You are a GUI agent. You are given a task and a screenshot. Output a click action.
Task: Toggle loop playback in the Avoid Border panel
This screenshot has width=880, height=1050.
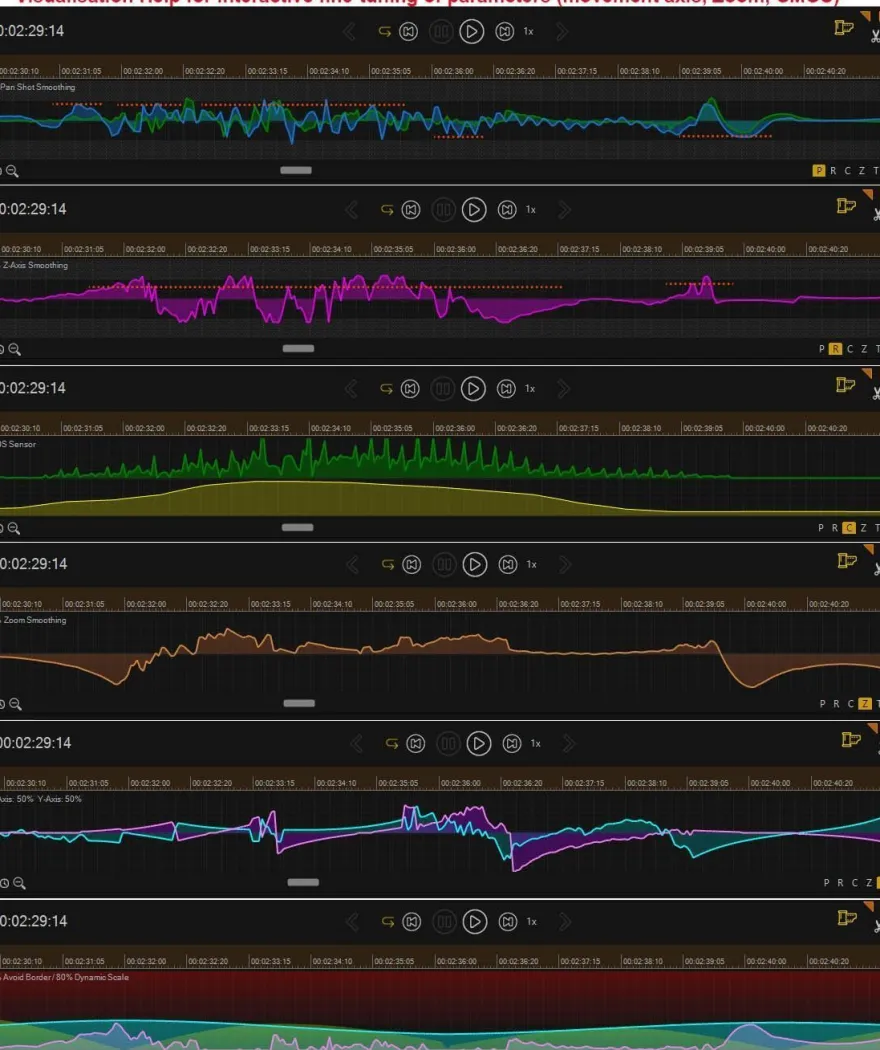coord(388,921)
